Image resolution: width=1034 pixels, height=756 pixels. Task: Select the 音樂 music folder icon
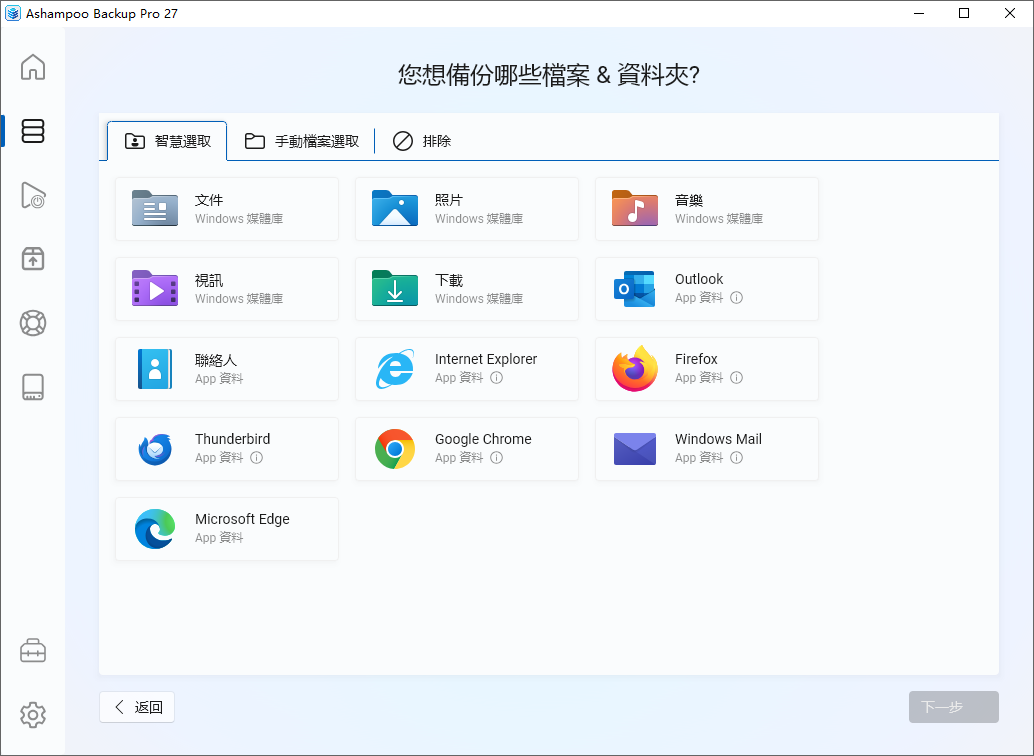(635, 208)
